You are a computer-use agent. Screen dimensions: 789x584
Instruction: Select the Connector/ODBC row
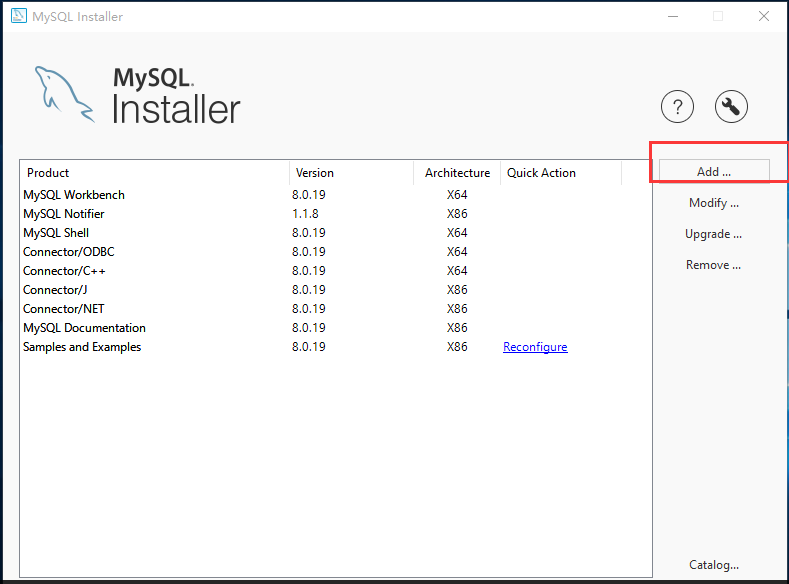point(336,252)
